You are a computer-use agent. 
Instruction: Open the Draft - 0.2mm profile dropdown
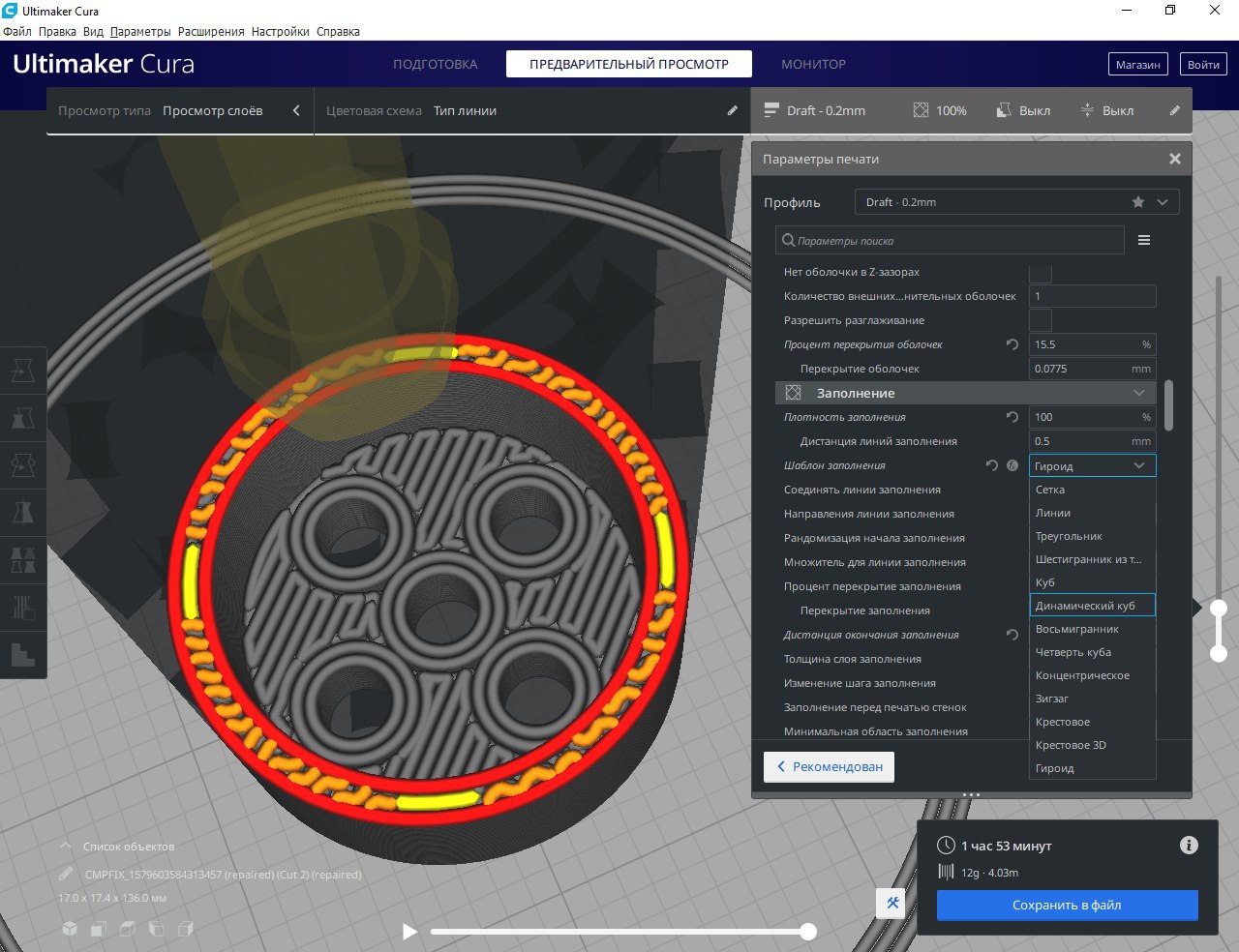(1016, 202)
